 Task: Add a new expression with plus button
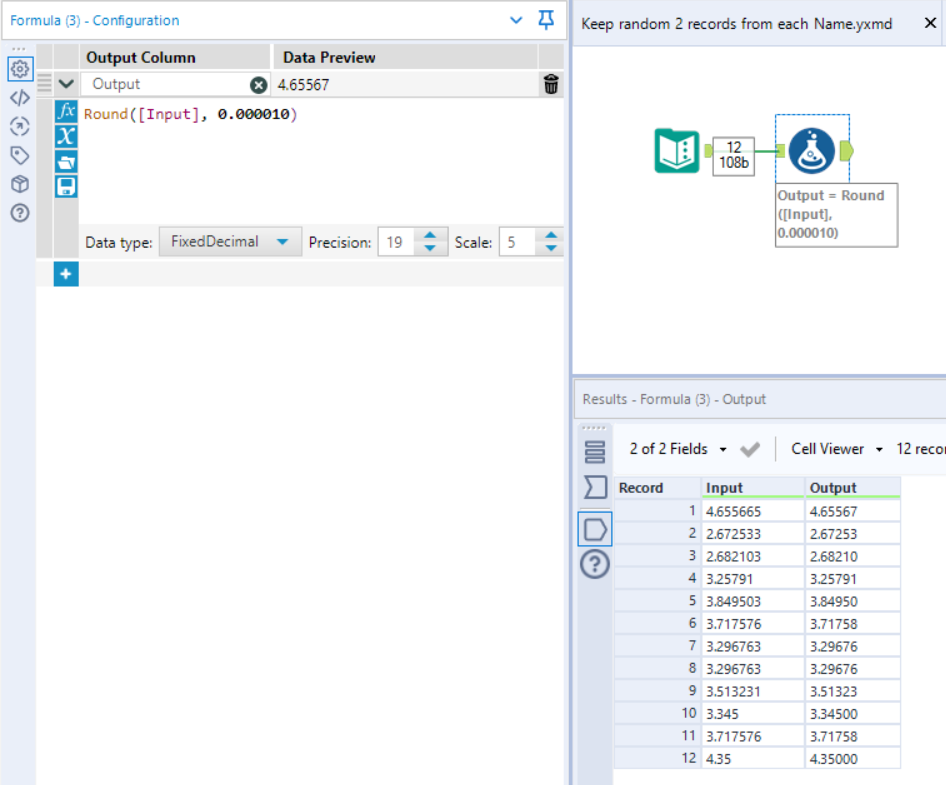[x=66, y=274]
